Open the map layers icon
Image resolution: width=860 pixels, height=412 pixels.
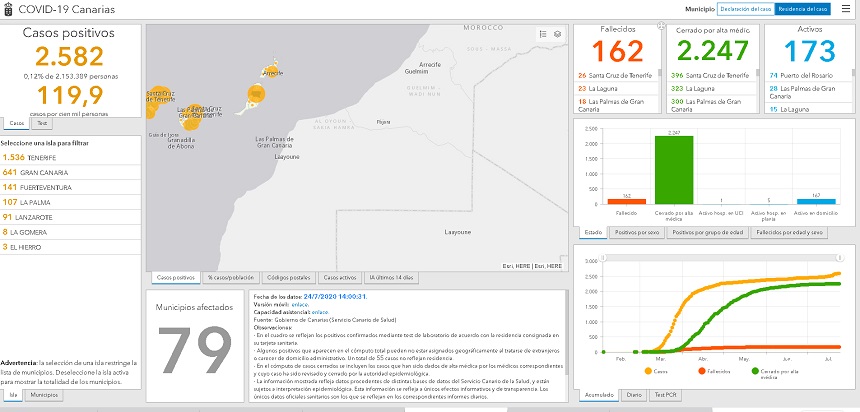[556, 33]
